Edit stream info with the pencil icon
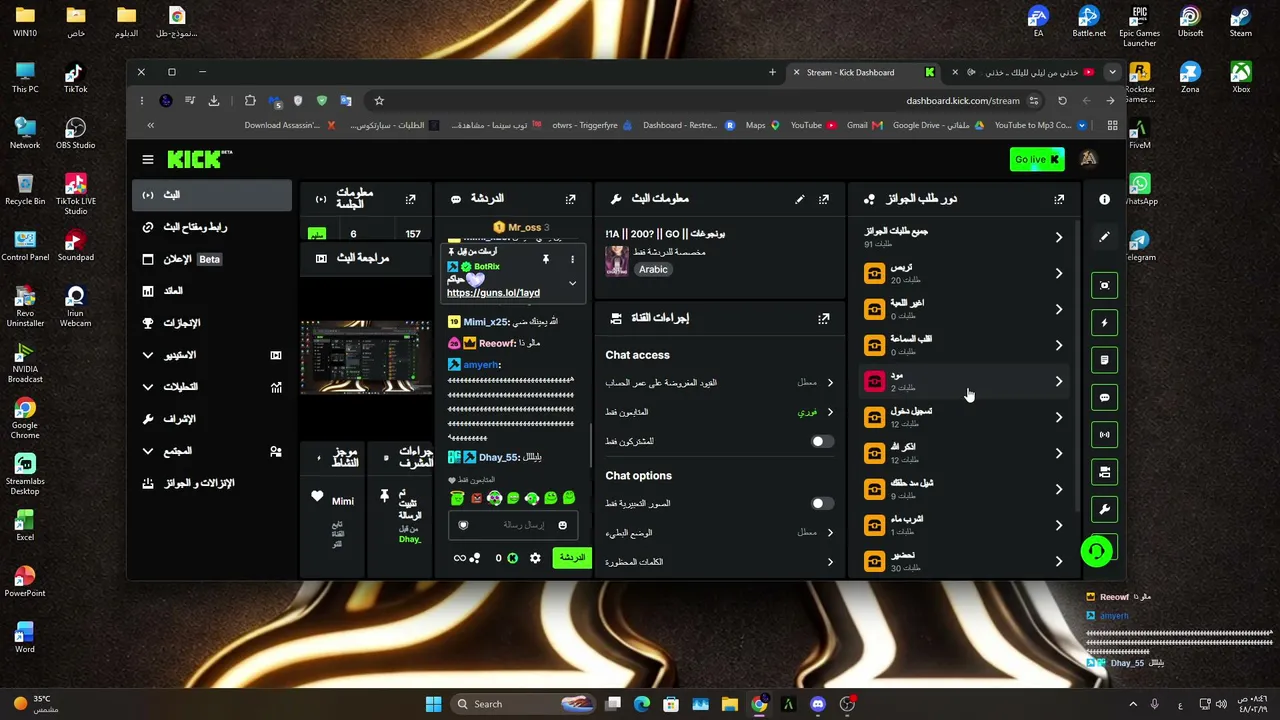This screenshot has height=720, width=1280. pos(799,199)
